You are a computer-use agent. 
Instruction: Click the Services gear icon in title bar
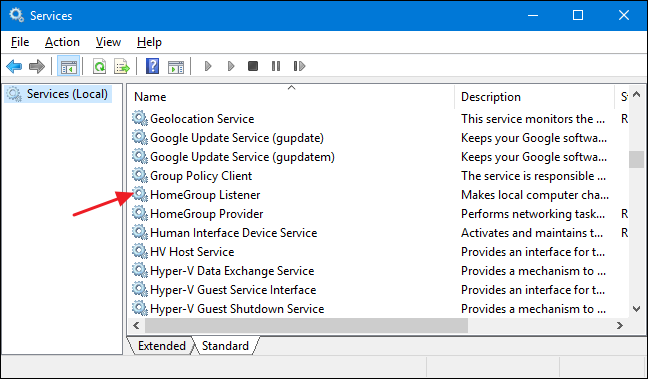point(17,15)
